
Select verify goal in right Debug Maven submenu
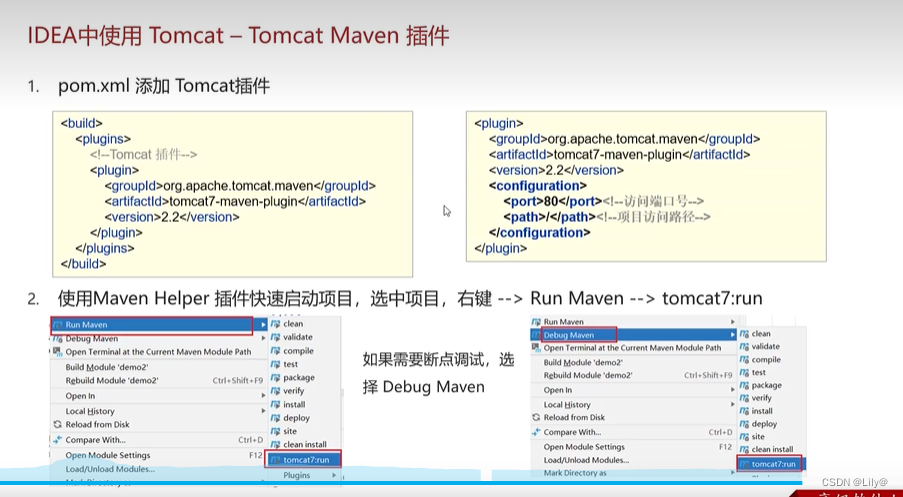pyautogui.click(x=761, y=398)
